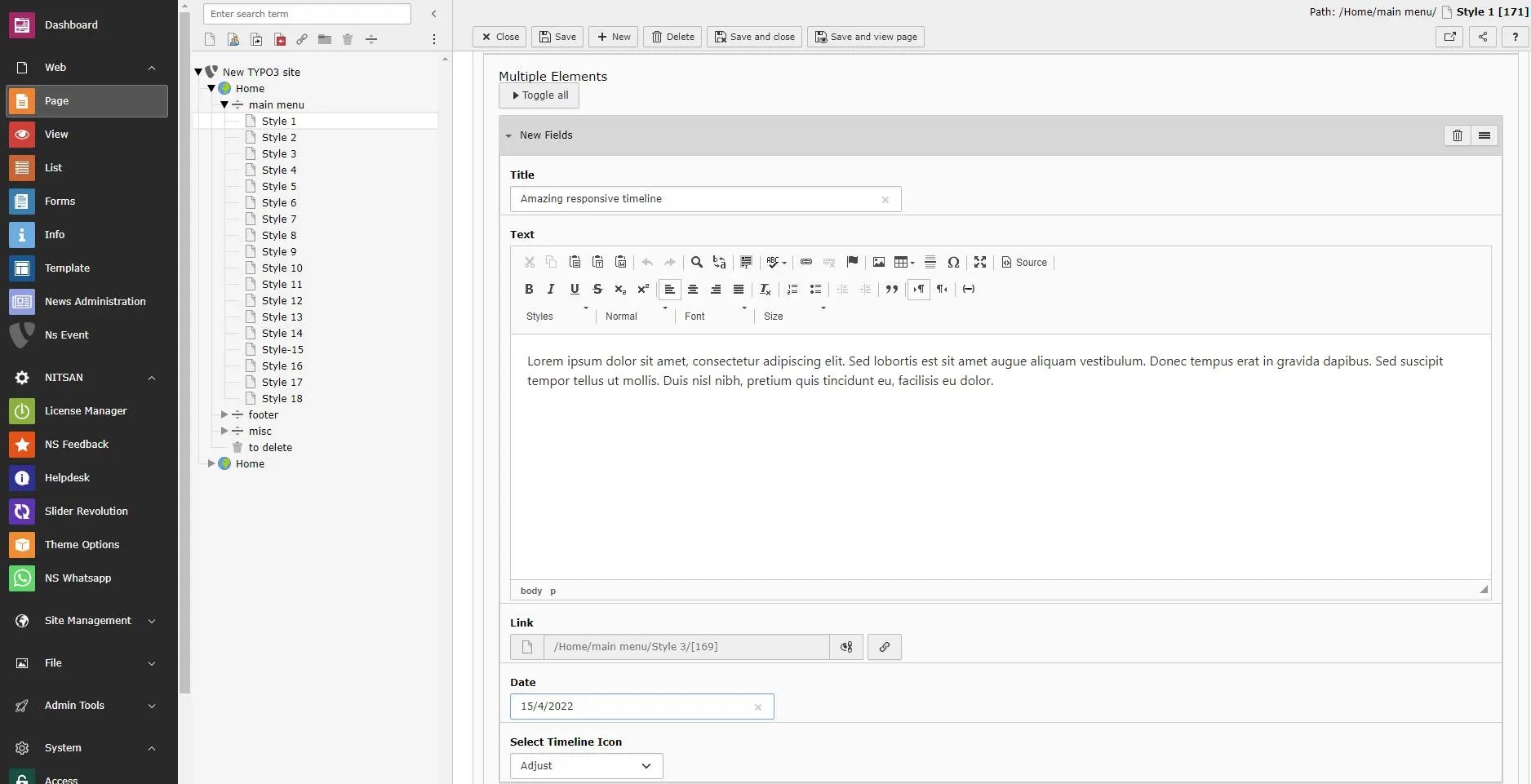Toggle italic formatting in the editor
Screen dimensions: 1531x784
pos(551,289)
